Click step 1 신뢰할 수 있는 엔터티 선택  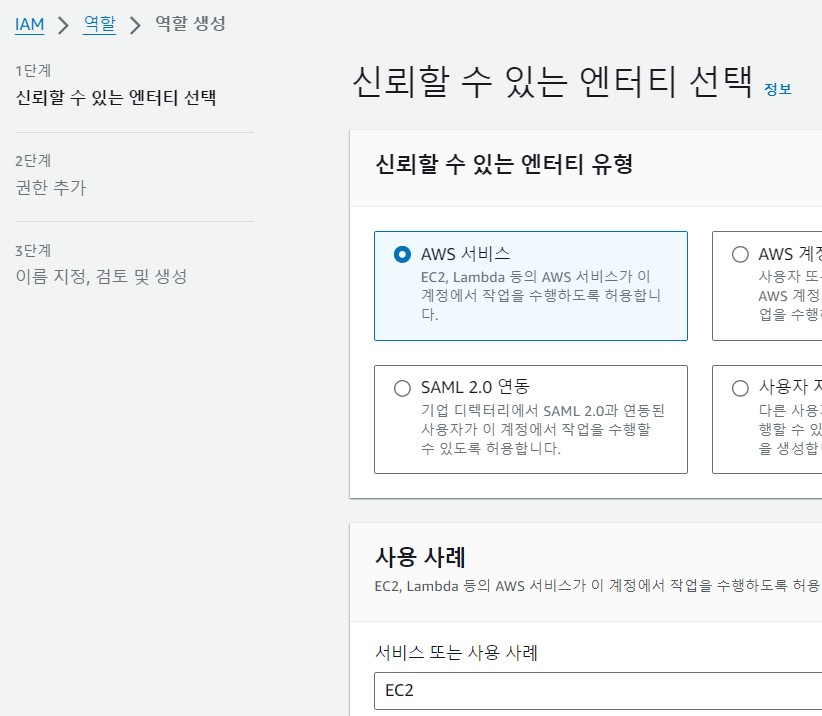point(116,97)
